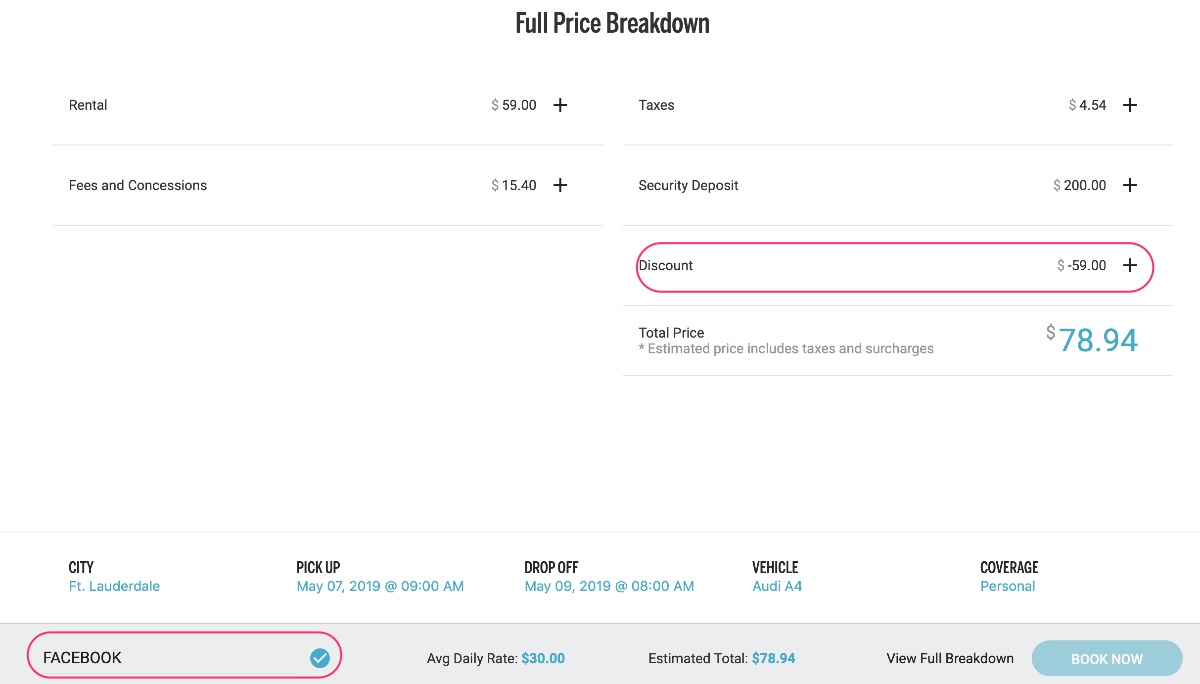
Task: Click the Avg Daily Rate $30.00 value
Action: pos(543,659)
